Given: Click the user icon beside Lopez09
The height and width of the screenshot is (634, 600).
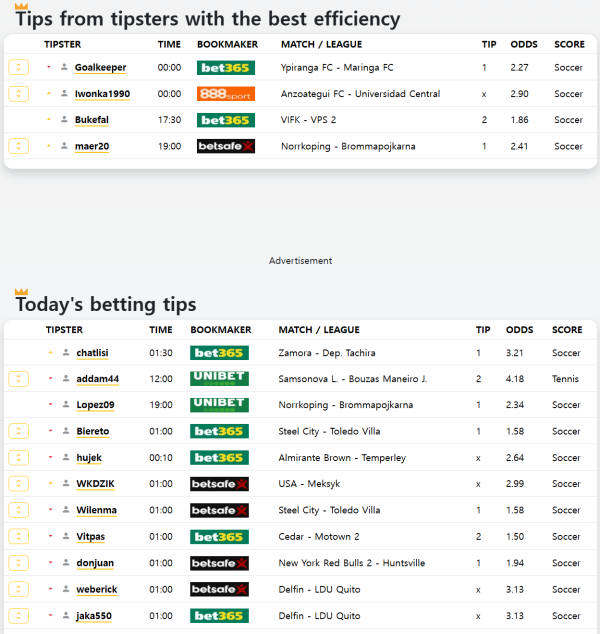Looking at the screenshot, I should coord(66,405).
